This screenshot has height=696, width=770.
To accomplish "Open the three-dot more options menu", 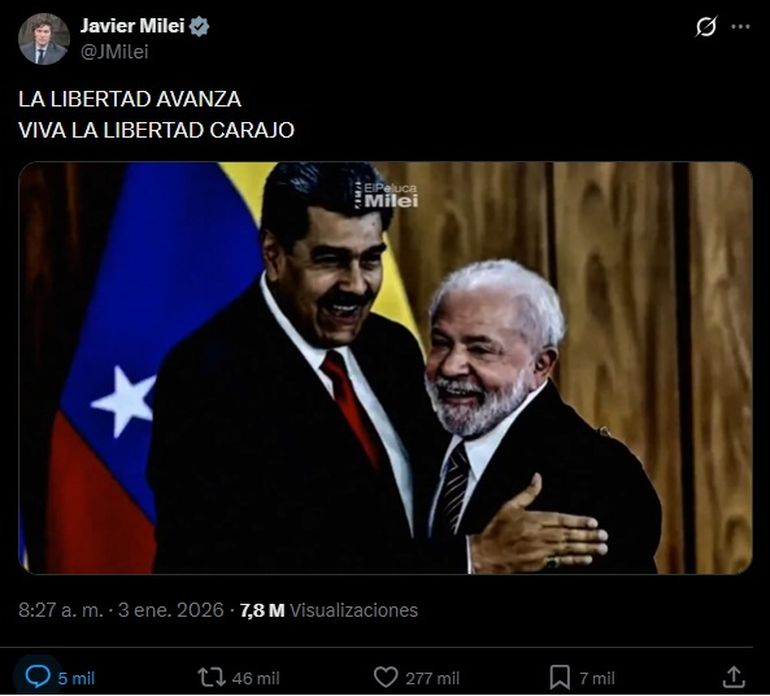I will pos(741,27).
